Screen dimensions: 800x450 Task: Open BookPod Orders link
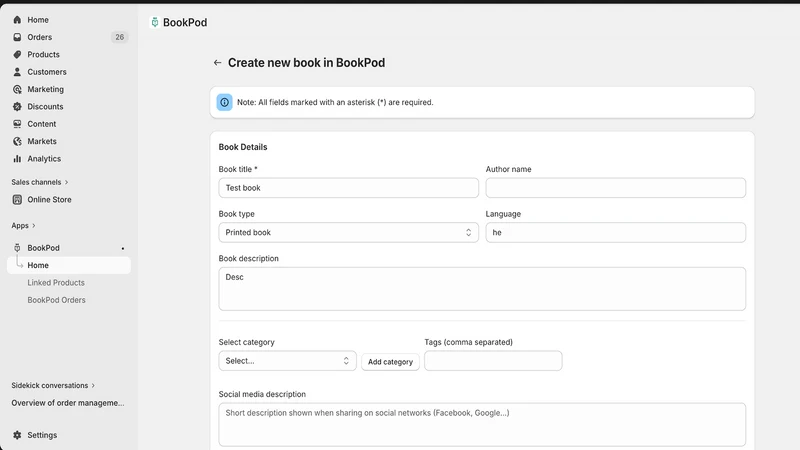coord(57,300)
